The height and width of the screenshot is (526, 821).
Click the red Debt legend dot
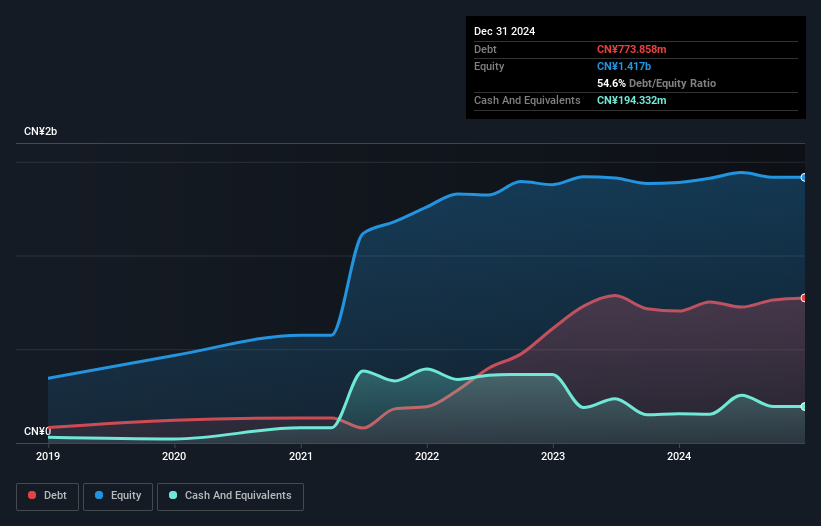pos(32,495)
